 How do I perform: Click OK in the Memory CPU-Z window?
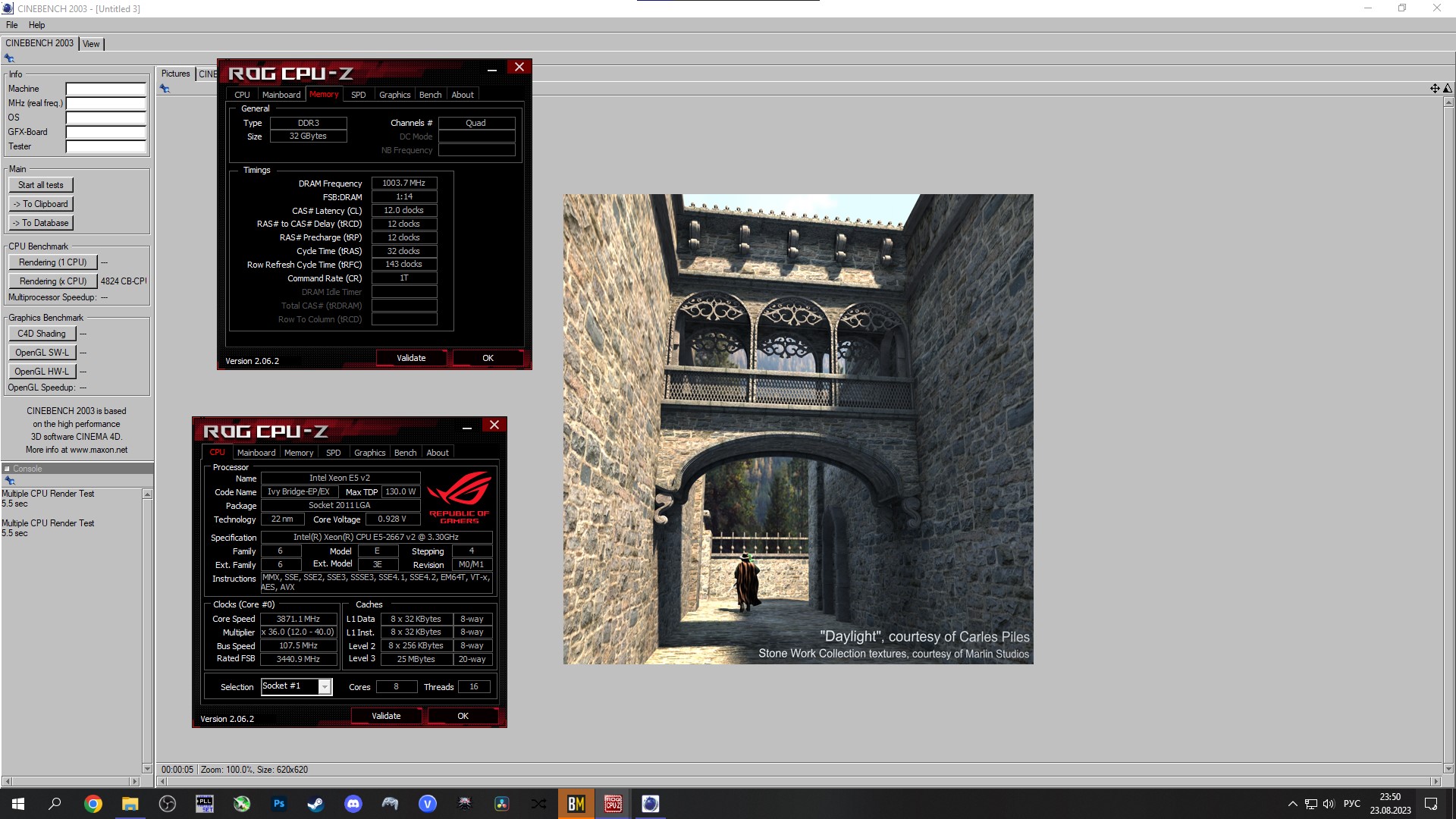tap(488, 358)
